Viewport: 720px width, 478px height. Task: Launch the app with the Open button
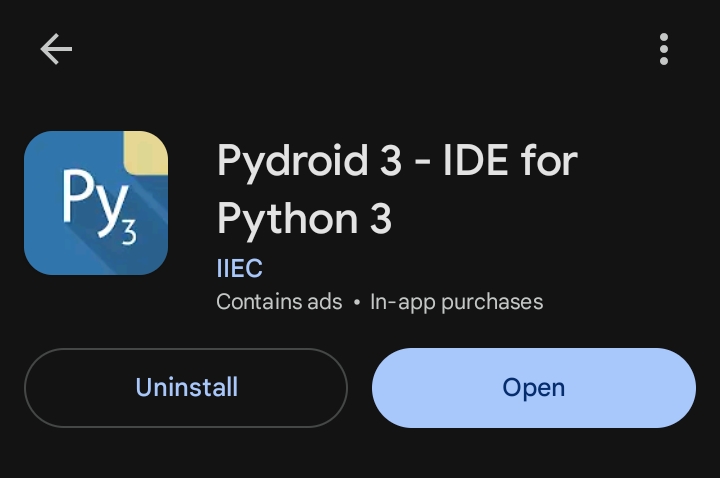pos(533,388)
